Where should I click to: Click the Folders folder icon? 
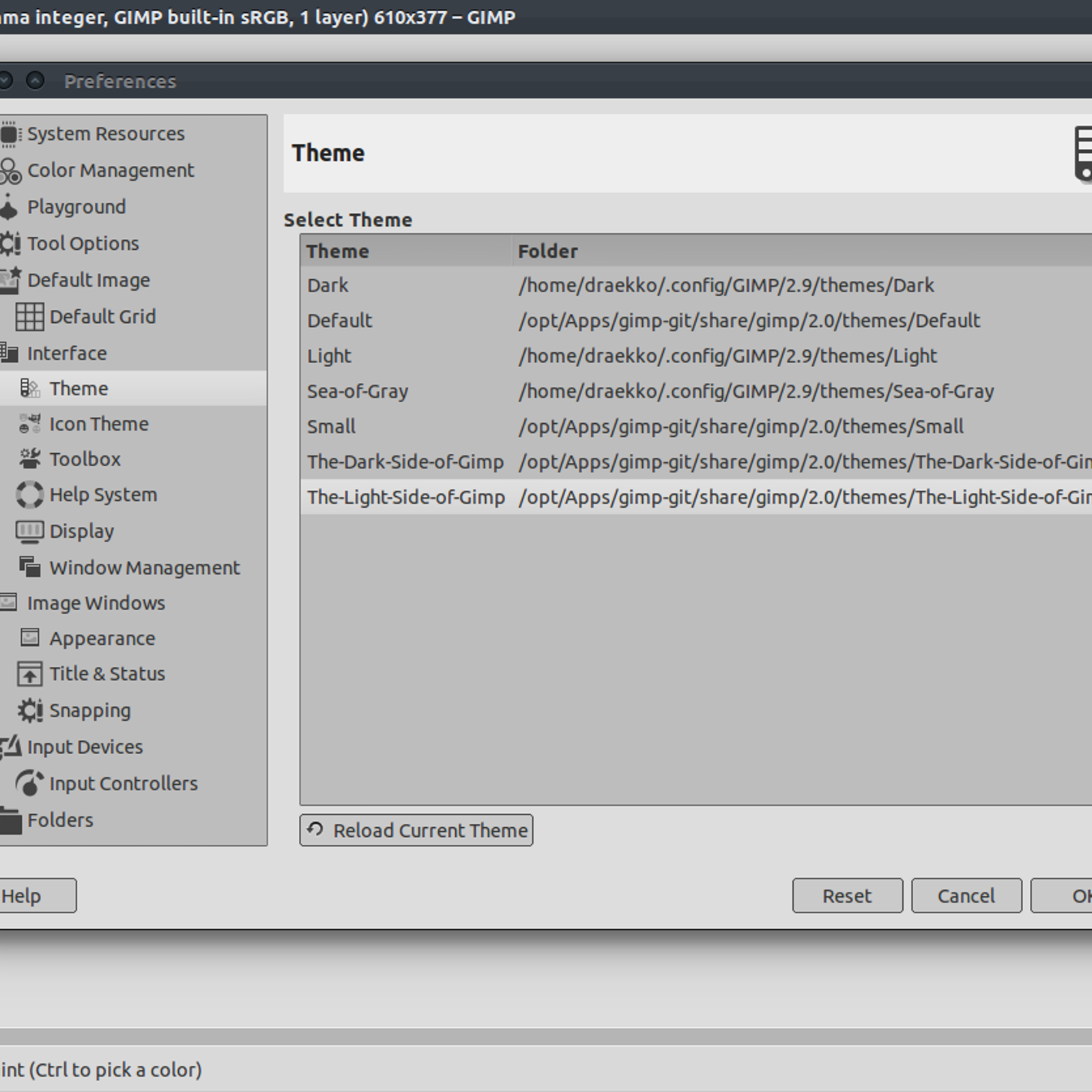[x=10, y=820]
